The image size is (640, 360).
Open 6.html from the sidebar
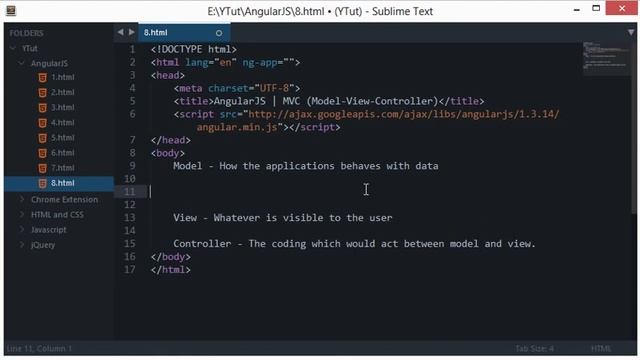(62, 153)
